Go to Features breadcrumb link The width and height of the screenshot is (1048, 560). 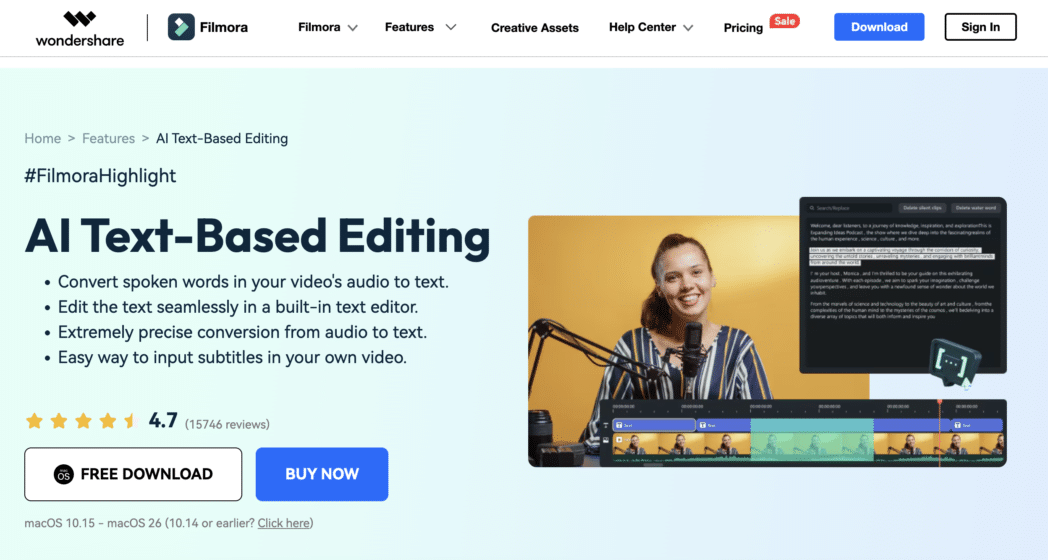click(x=108, y=138)
